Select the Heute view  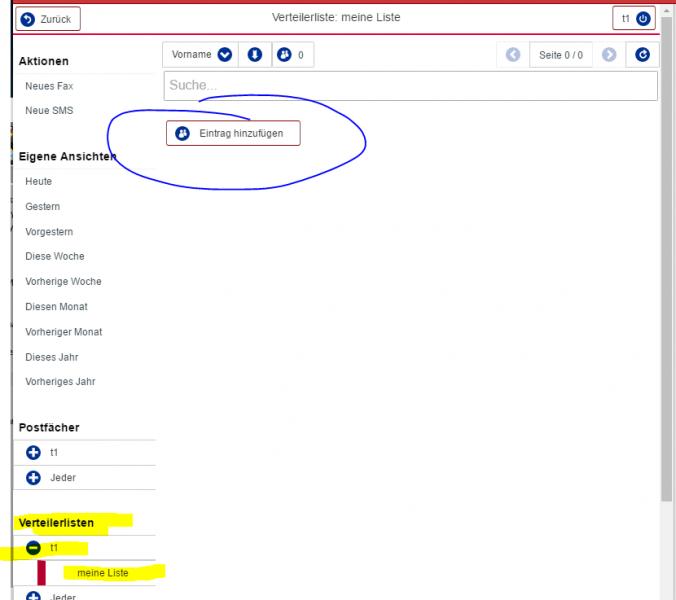point(39,181)
